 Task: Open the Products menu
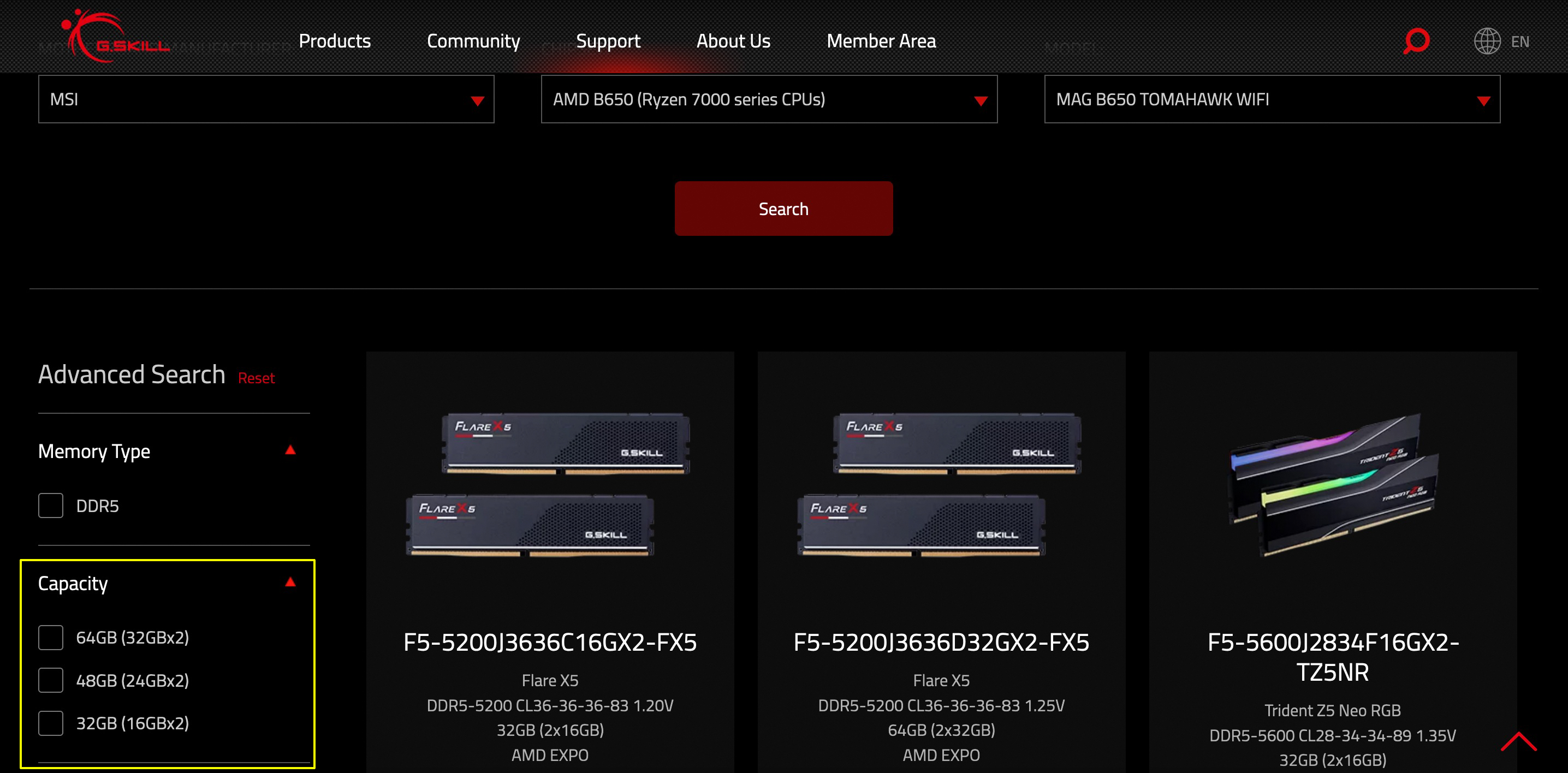(x=334, y=41)
